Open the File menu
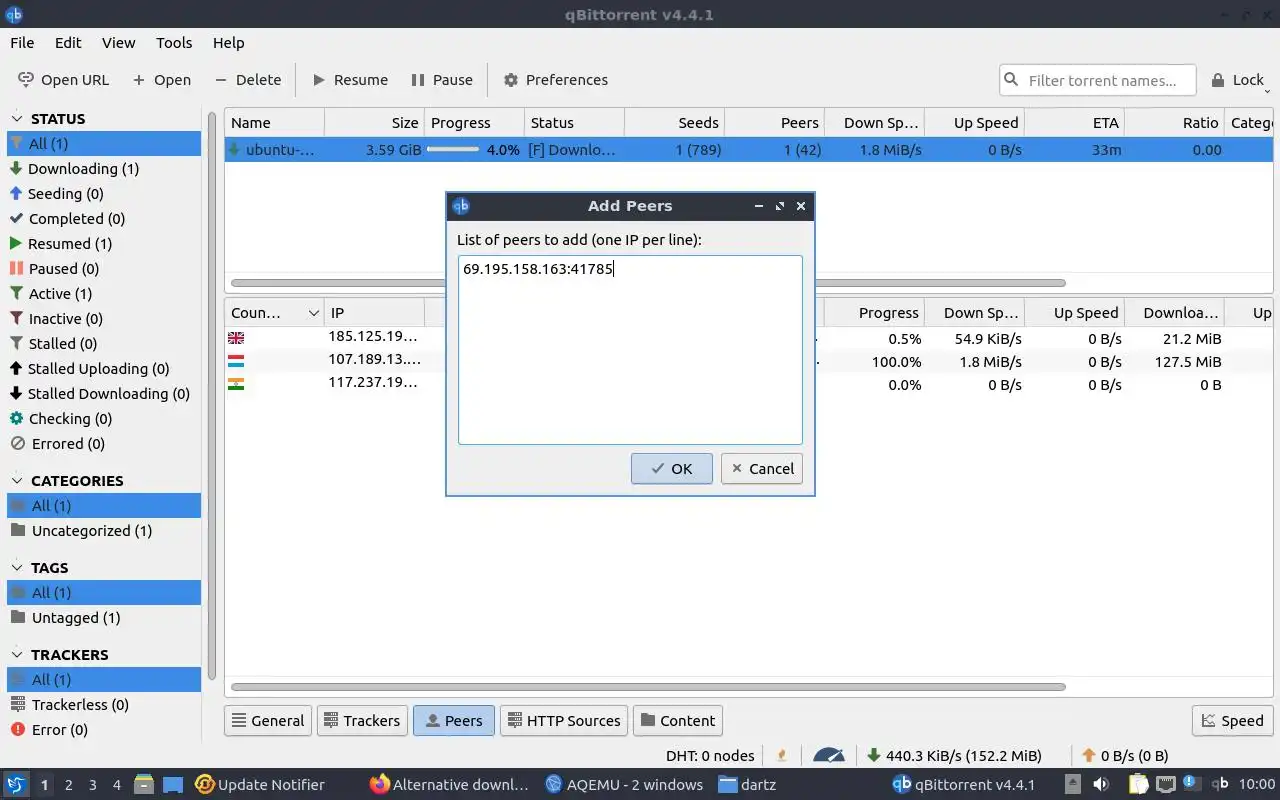The width and height of the screenshot is (1280, 800). click(x=22, y=43)
